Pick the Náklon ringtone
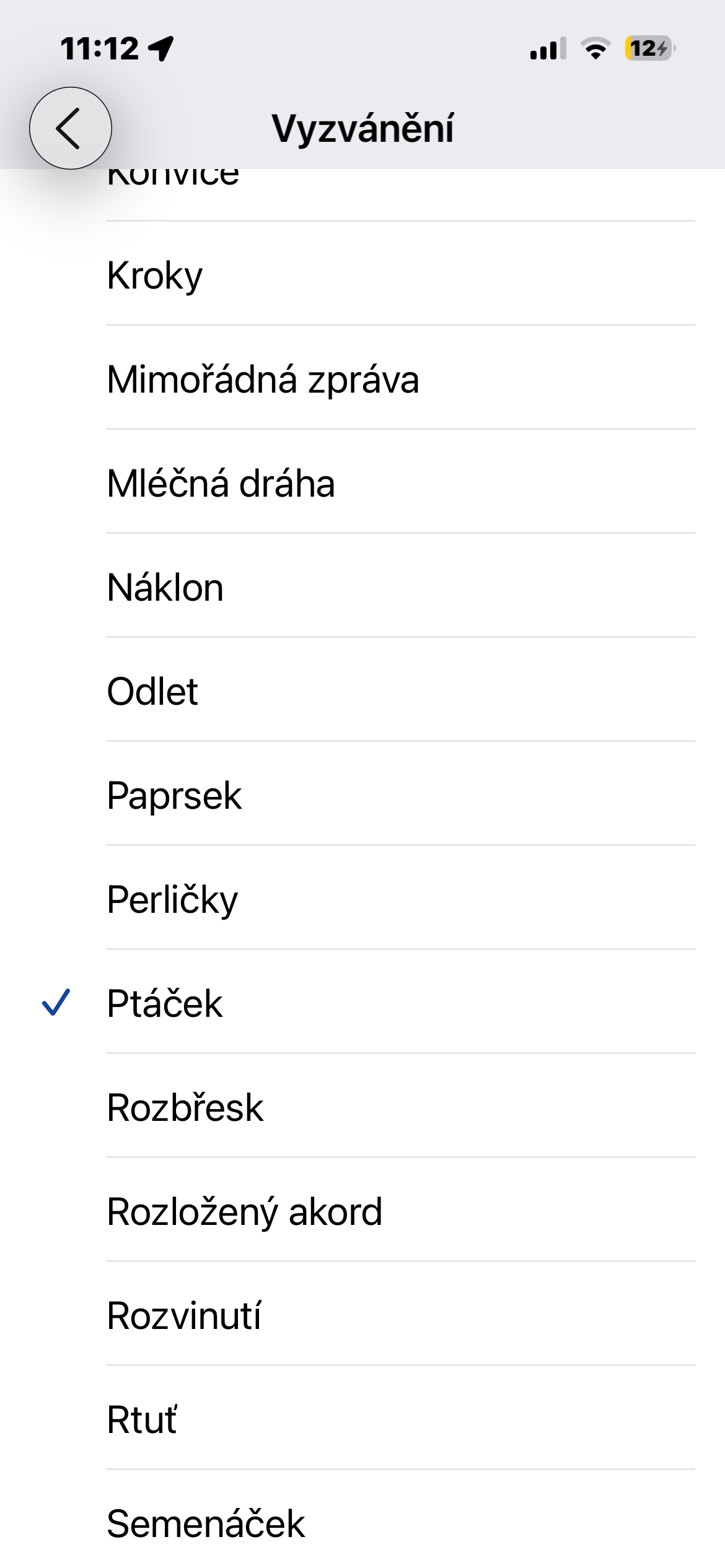Image resolution: width=725 pixels, height=1568 pixels. click(x=165, y=588)
